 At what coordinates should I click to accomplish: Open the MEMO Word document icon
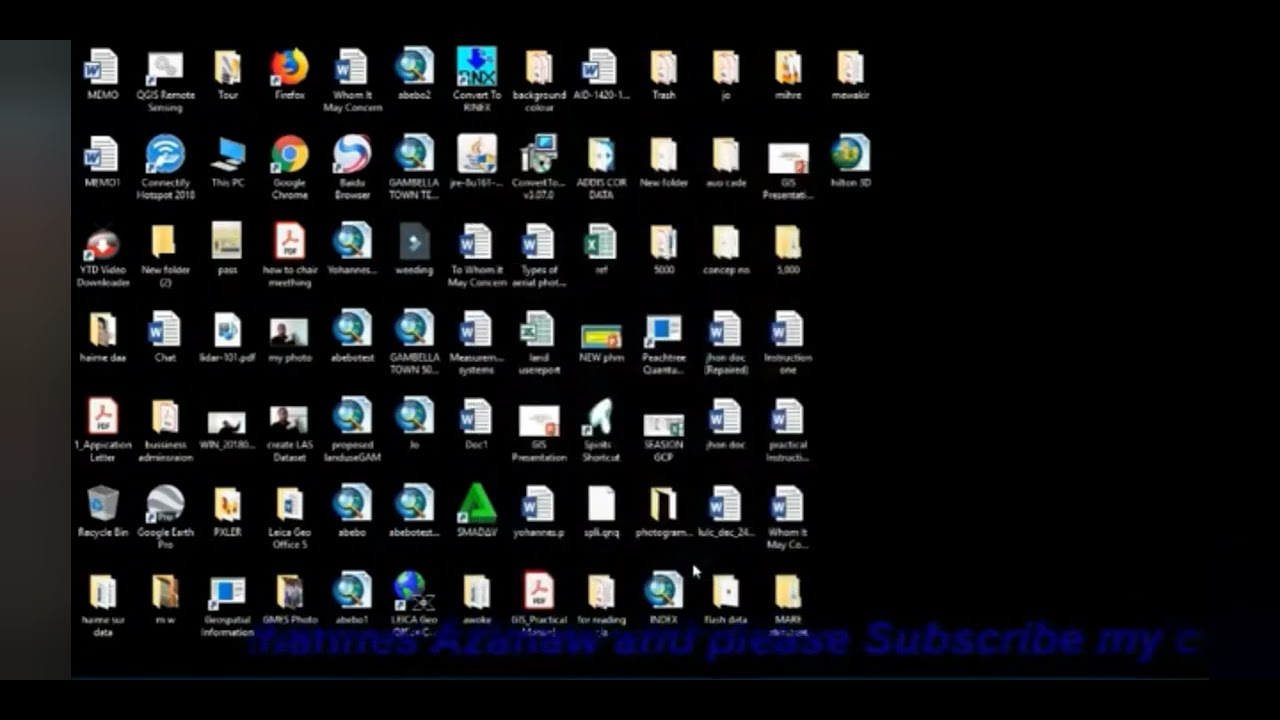coord(102,68)
